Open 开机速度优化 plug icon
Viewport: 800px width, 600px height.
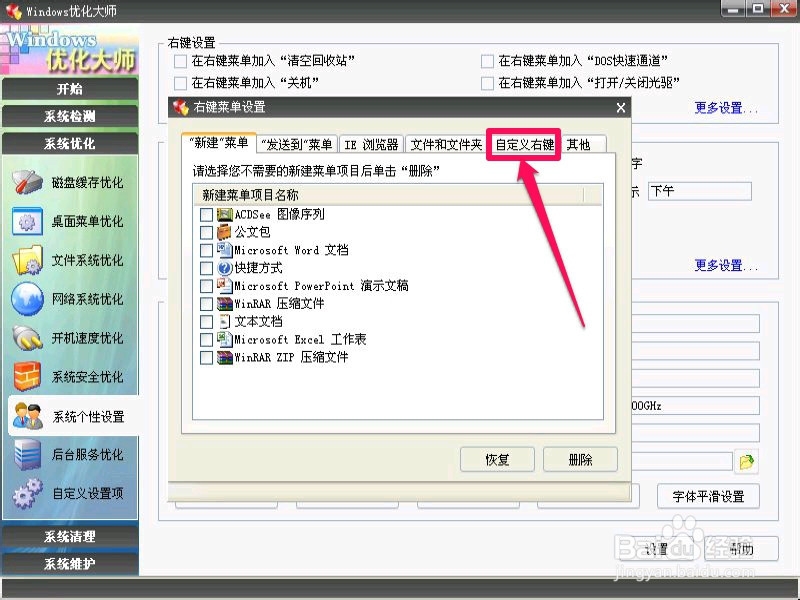pos(28,338)
